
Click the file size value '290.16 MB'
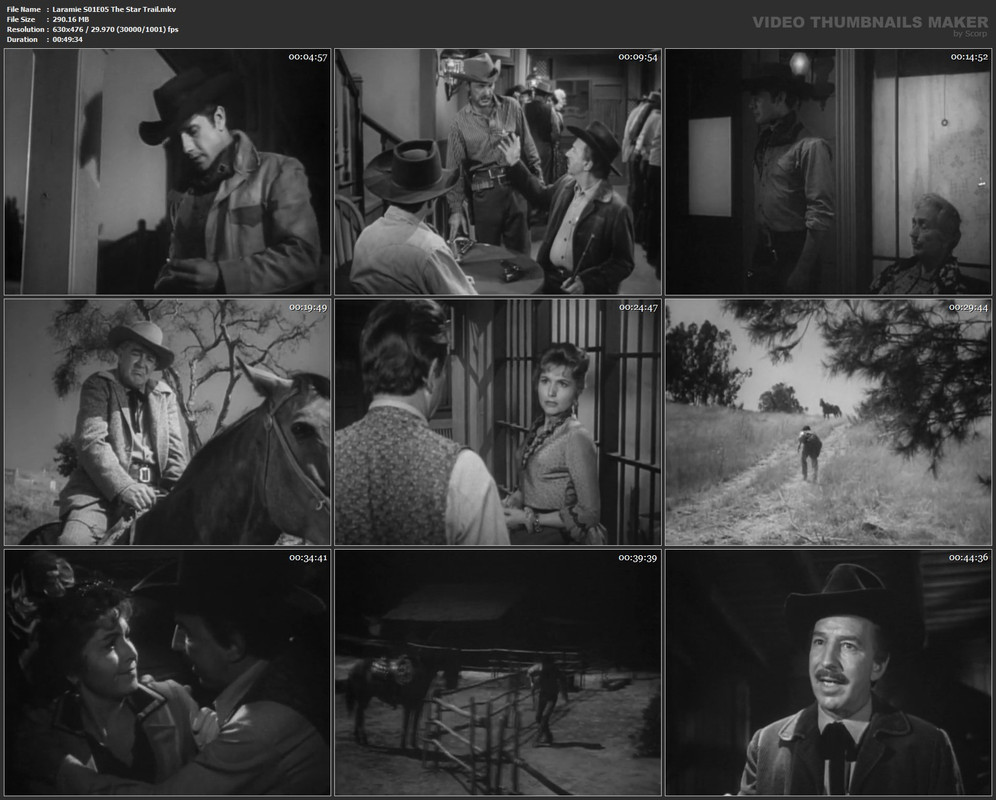coord(71,20)
